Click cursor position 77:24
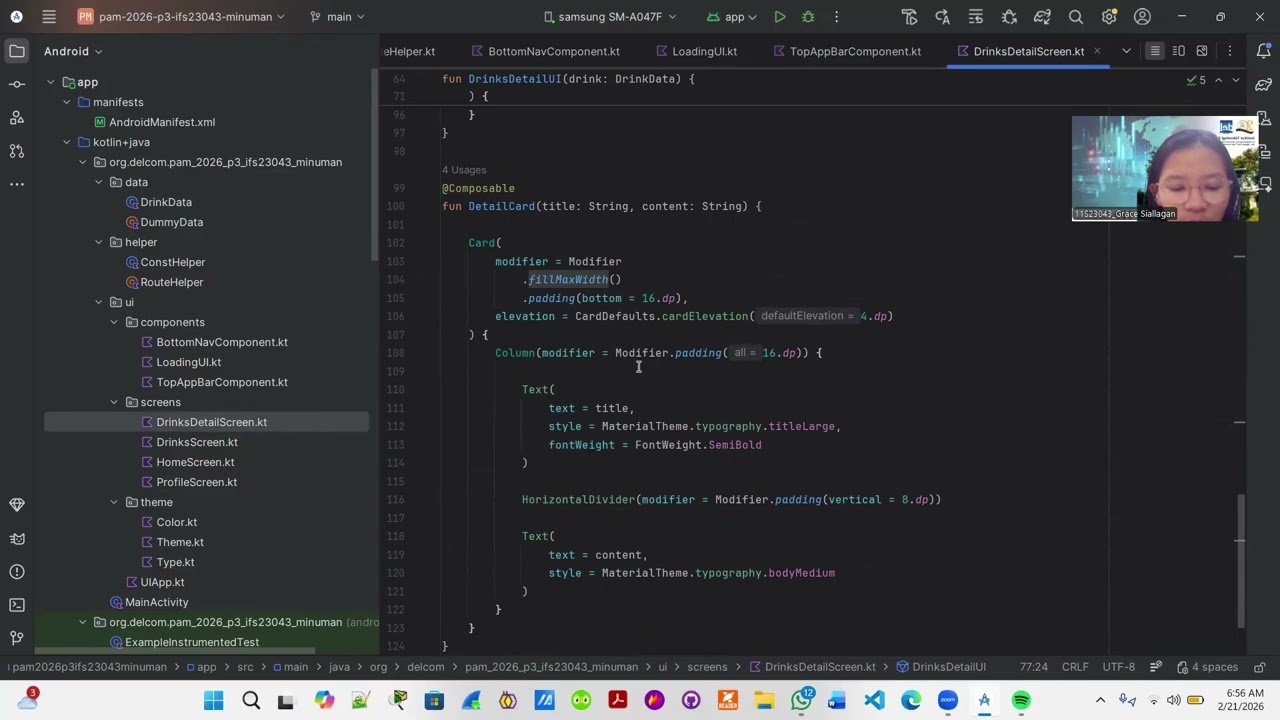 [x=1034, y=667]
